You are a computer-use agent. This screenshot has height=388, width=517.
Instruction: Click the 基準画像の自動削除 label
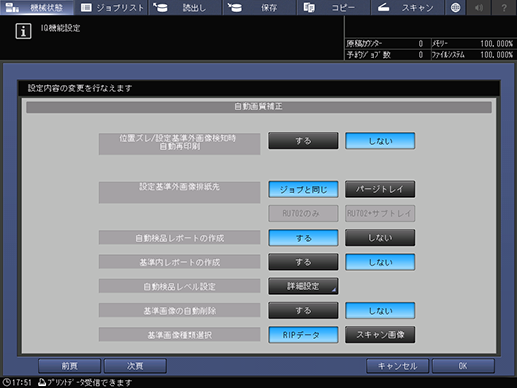[x=179, y=311]
